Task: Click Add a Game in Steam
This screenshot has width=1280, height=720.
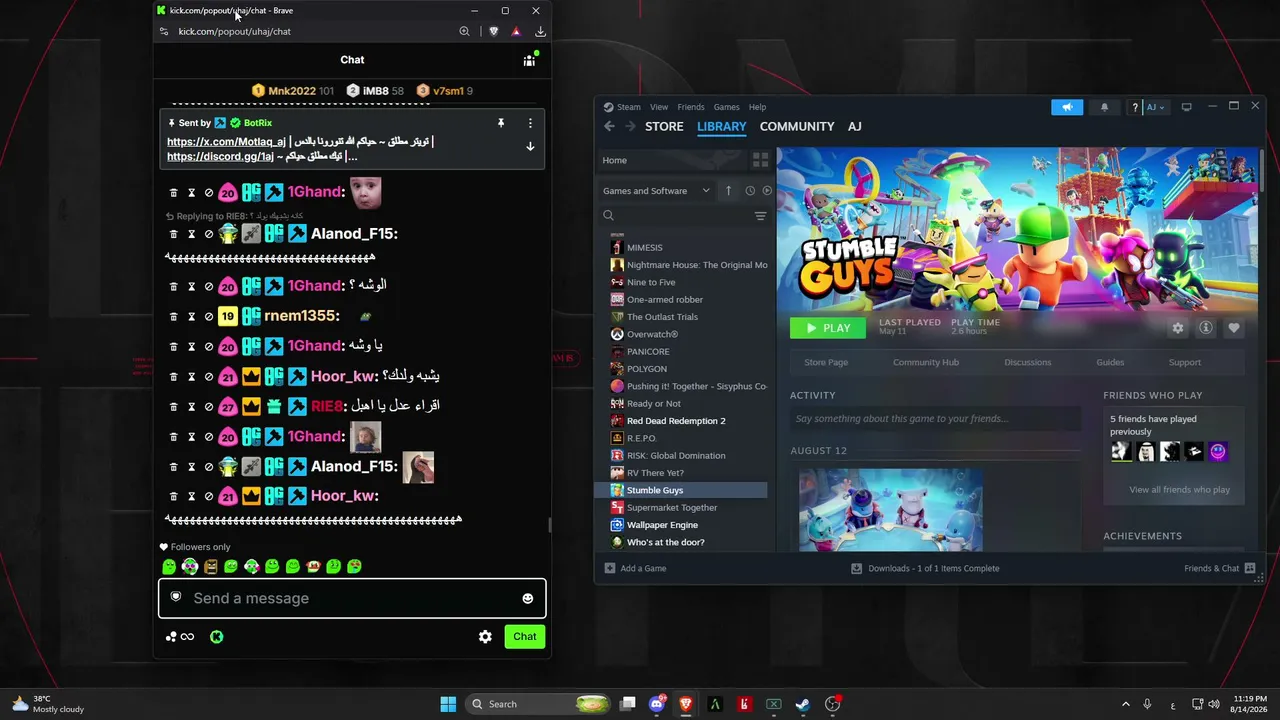Action: coord(636,569)
